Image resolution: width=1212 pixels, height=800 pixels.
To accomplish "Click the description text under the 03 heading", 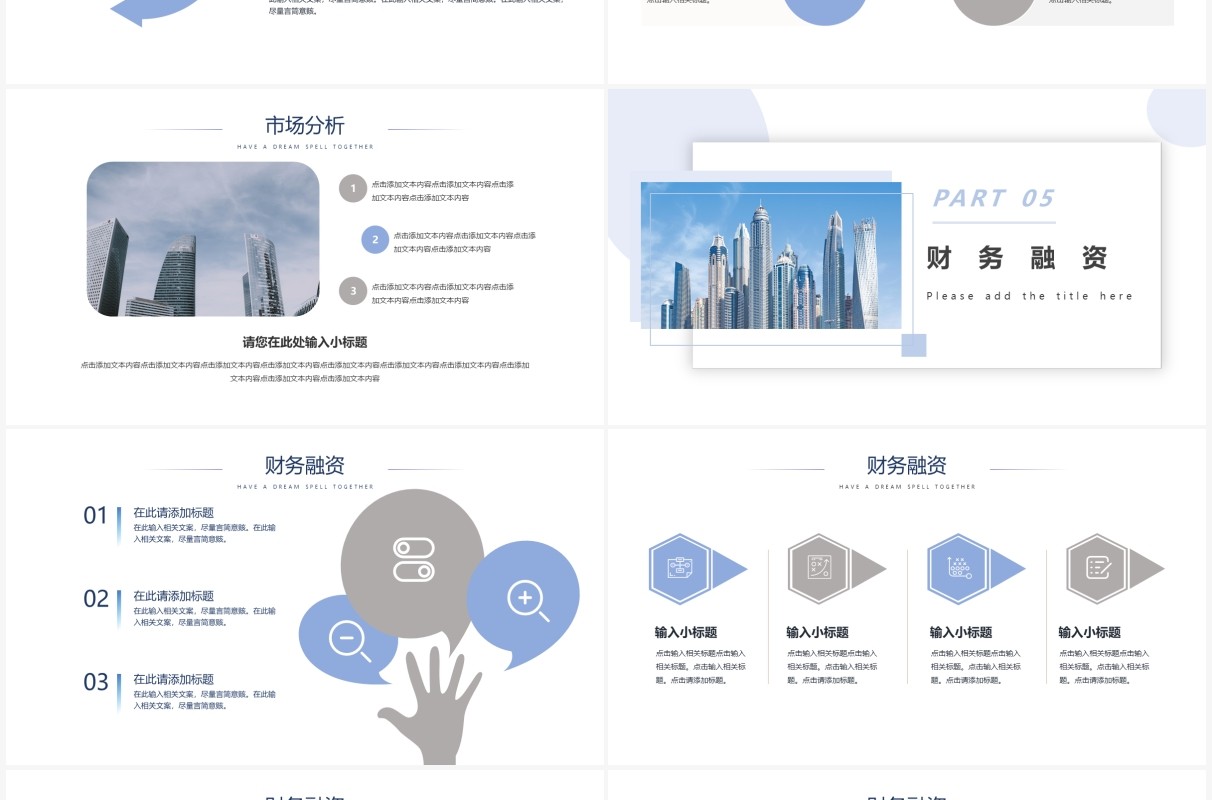I will 205,699.
